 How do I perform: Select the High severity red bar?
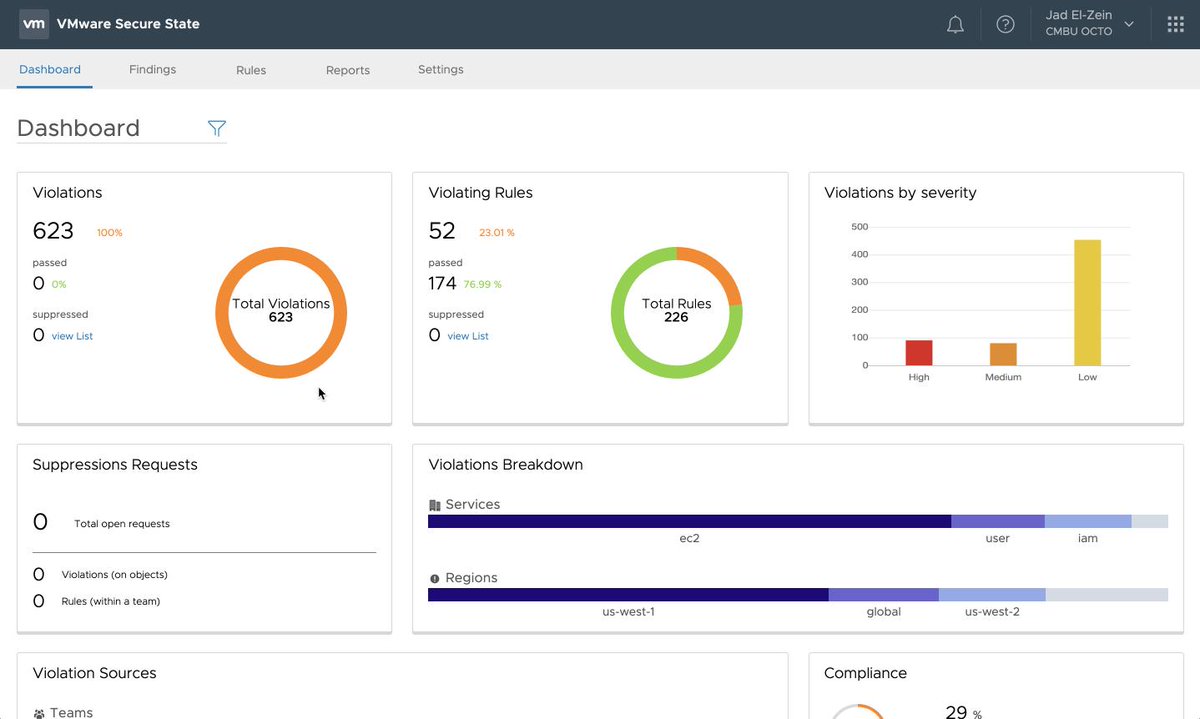pos(919,353)
